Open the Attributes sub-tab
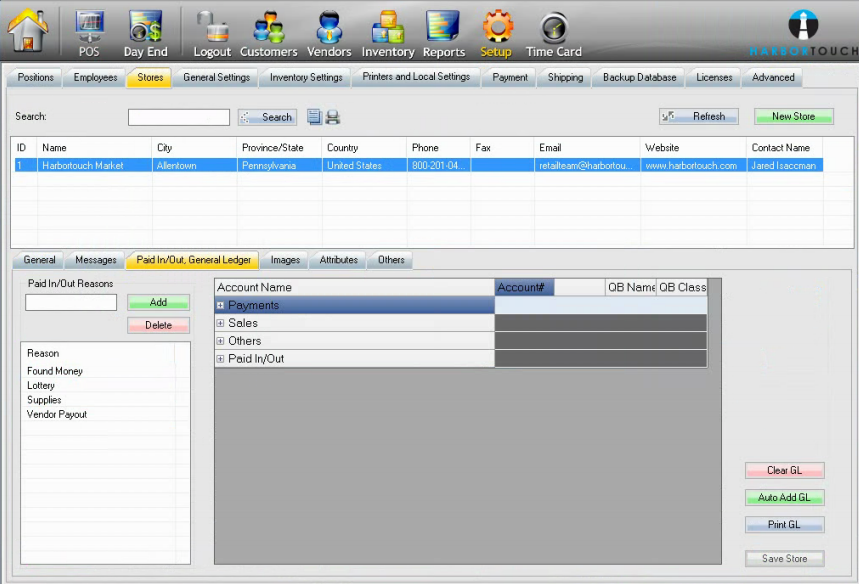859x584 pixels. 338,260
